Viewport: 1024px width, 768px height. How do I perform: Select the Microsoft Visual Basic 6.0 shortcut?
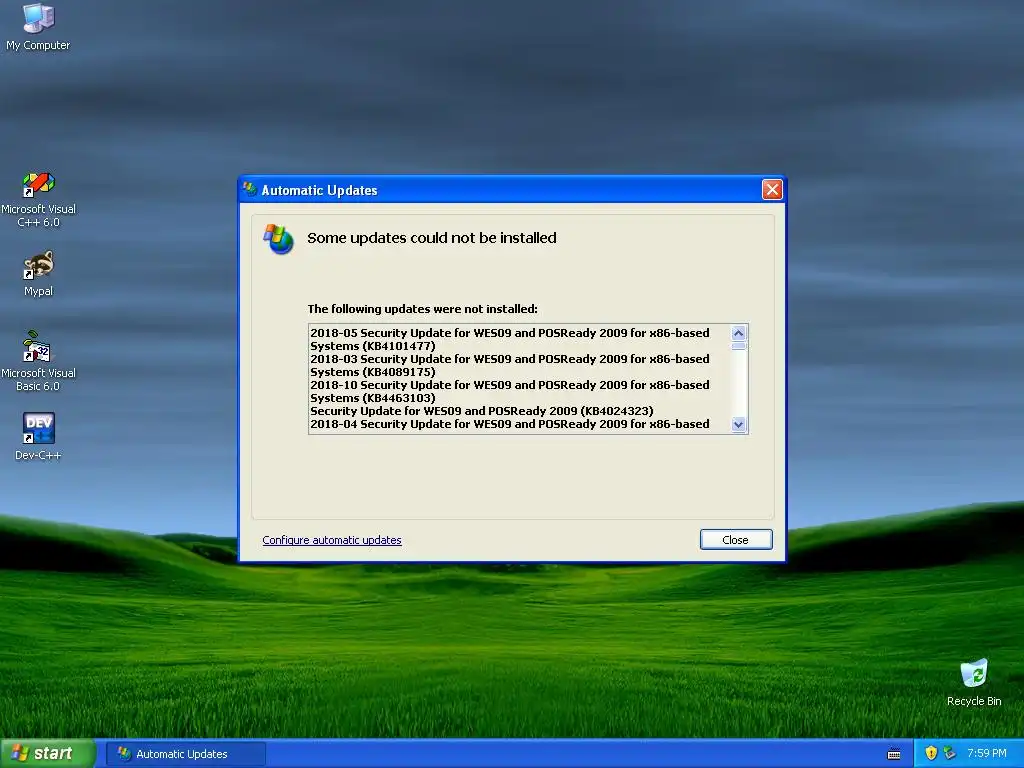click(38, 361)
